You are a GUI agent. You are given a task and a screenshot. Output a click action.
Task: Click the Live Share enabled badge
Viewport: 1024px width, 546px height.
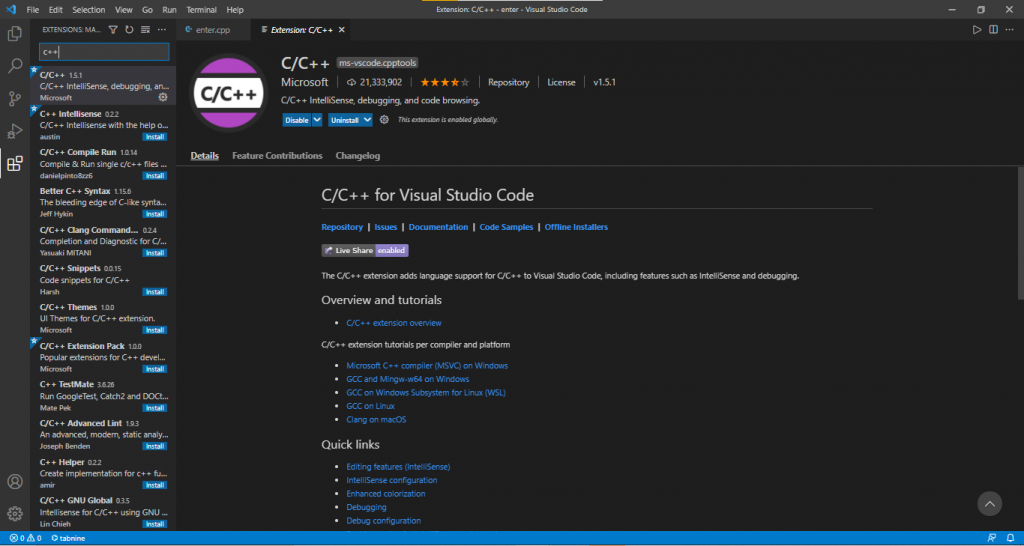[x=365, y=250]
